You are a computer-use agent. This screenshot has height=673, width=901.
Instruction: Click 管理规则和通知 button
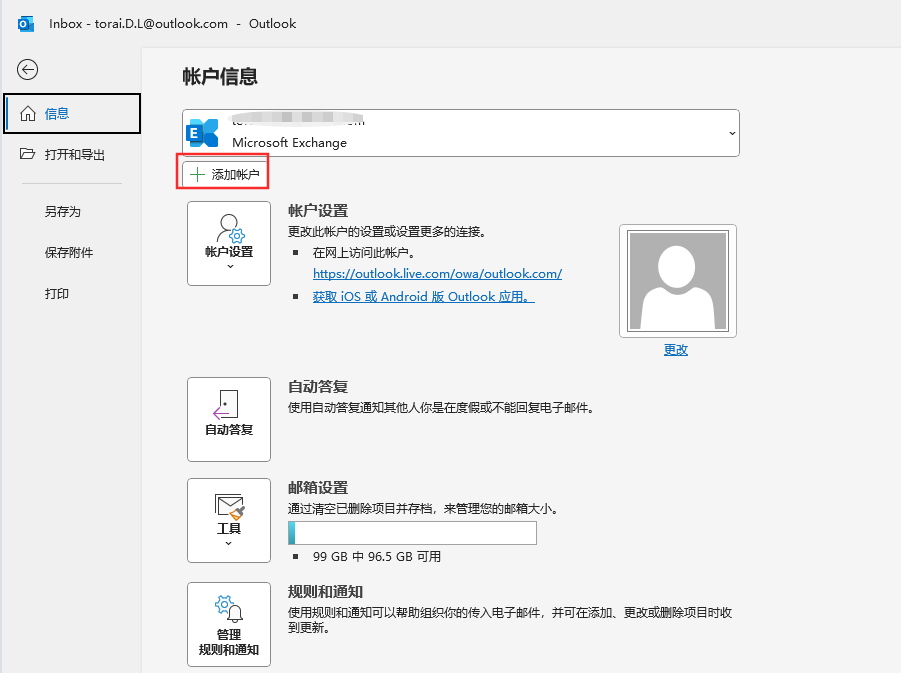click(x=229, y=624)
